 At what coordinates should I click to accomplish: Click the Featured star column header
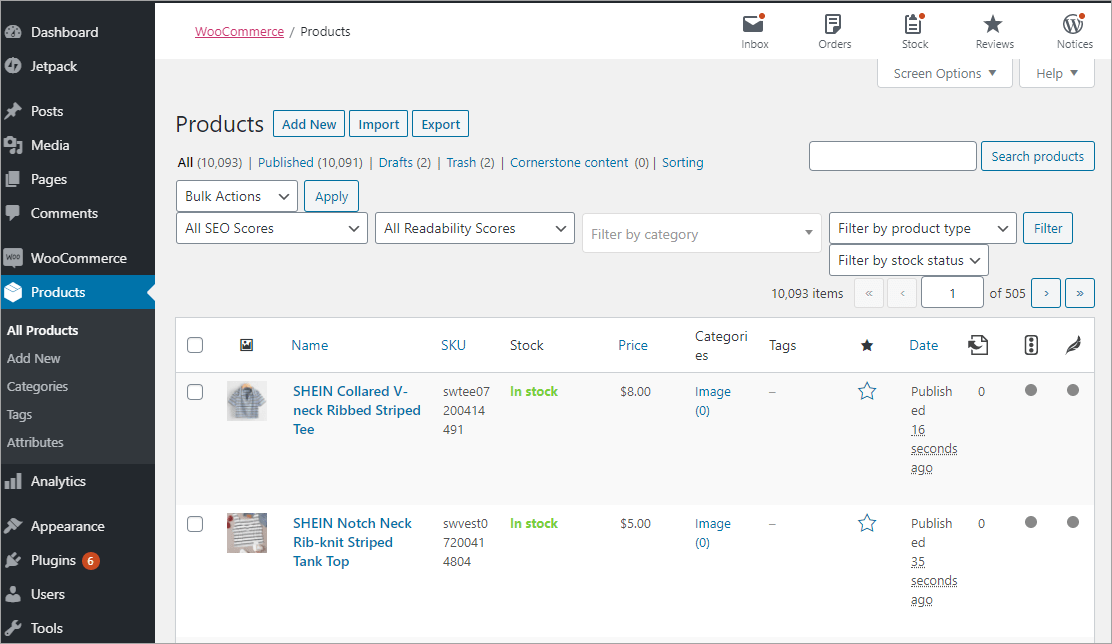point(867,345)
